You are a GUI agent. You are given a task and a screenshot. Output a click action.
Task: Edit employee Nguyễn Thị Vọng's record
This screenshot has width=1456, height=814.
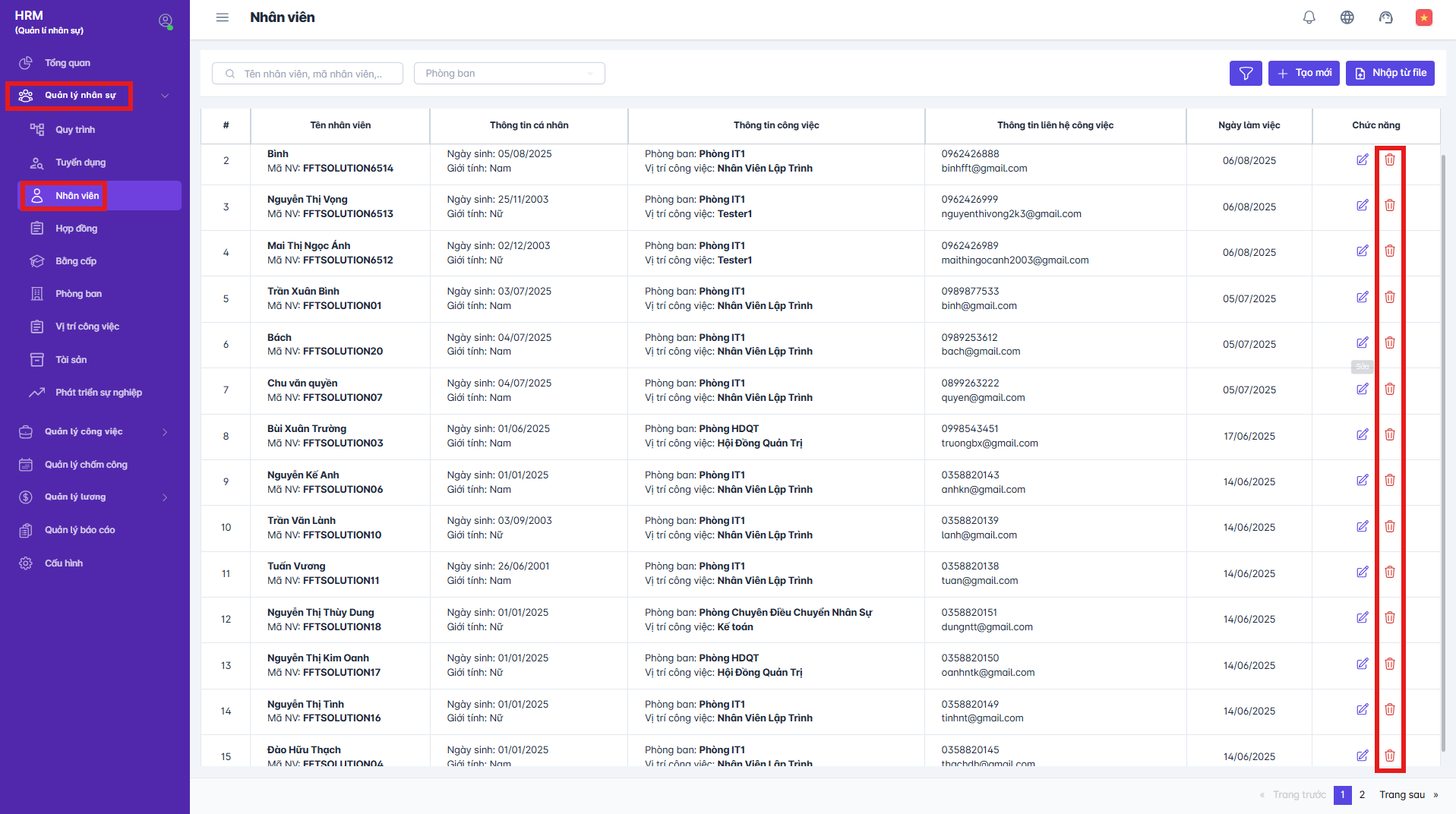point(1362,206)
